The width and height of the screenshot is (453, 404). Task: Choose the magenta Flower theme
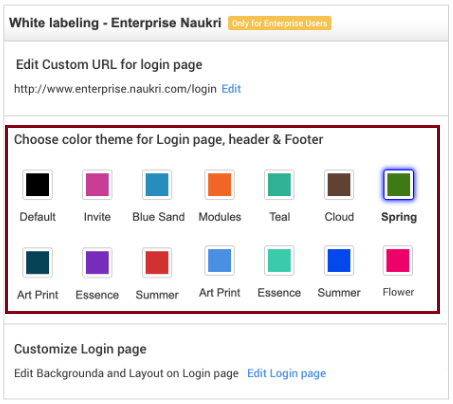click(x=398, y=260)
